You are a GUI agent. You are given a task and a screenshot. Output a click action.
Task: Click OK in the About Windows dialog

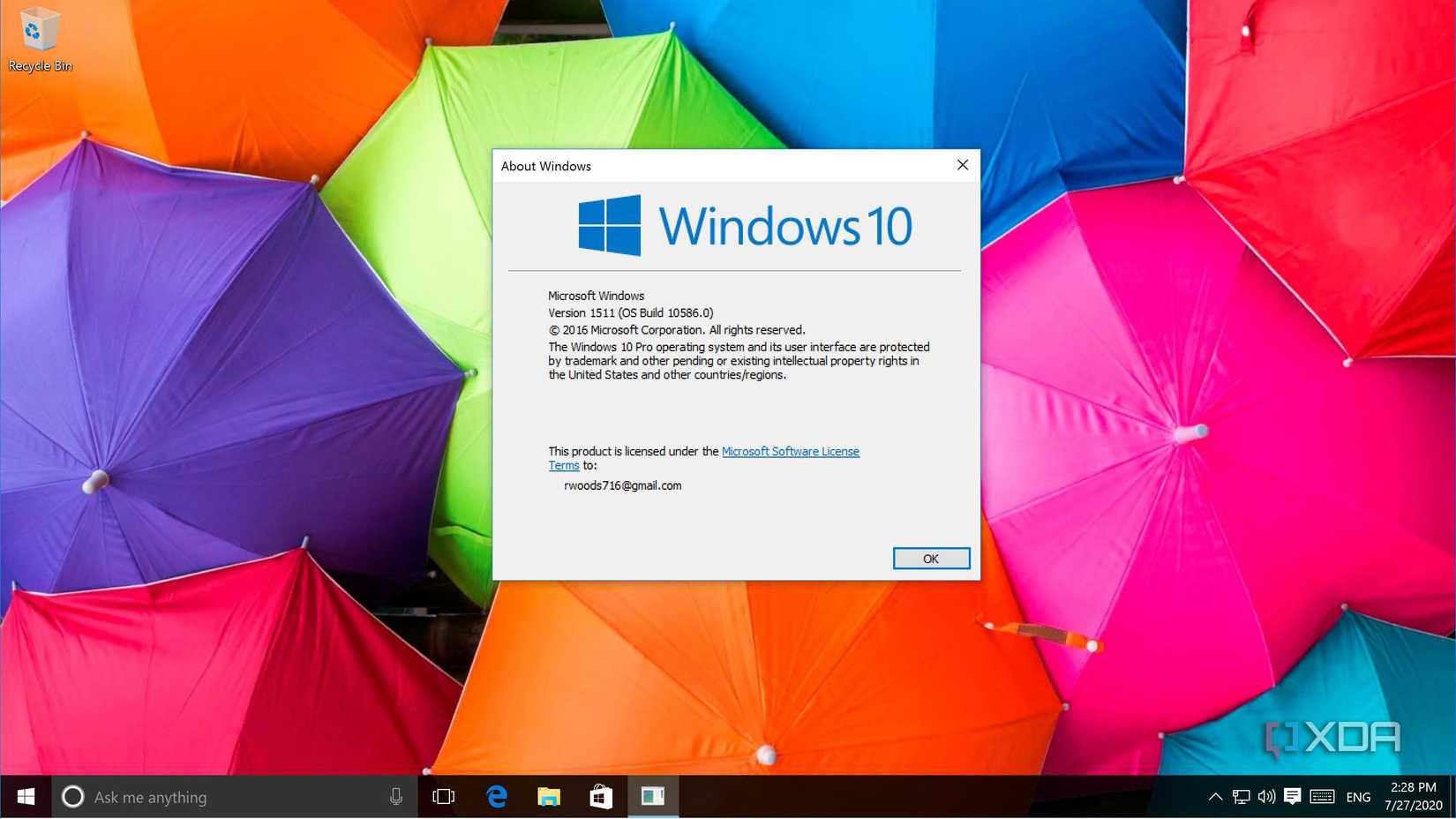coord(931,559)
